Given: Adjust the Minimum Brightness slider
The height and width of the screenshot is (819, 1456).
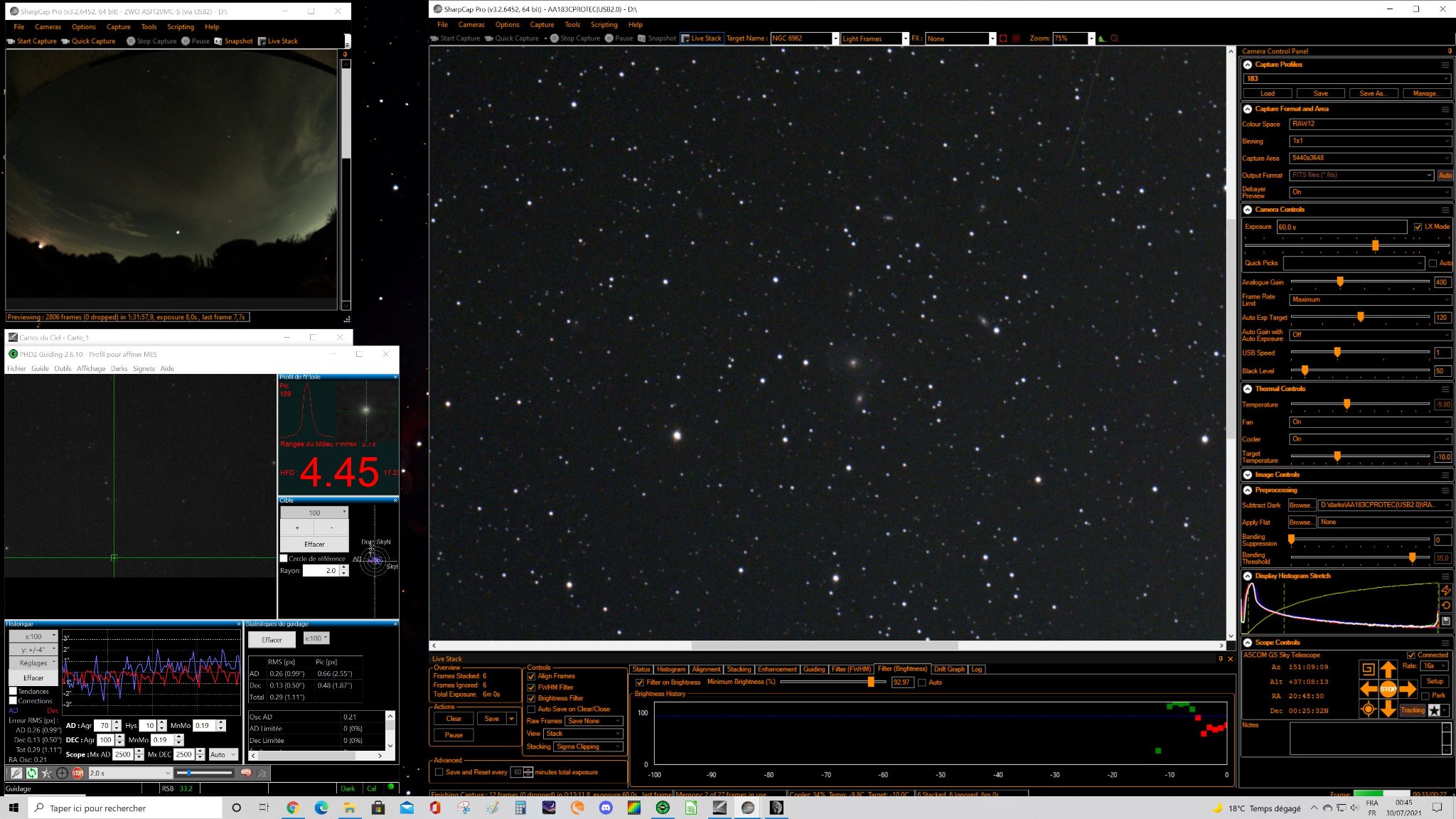Looking at the screenshot, I should (x=870, y=682).
